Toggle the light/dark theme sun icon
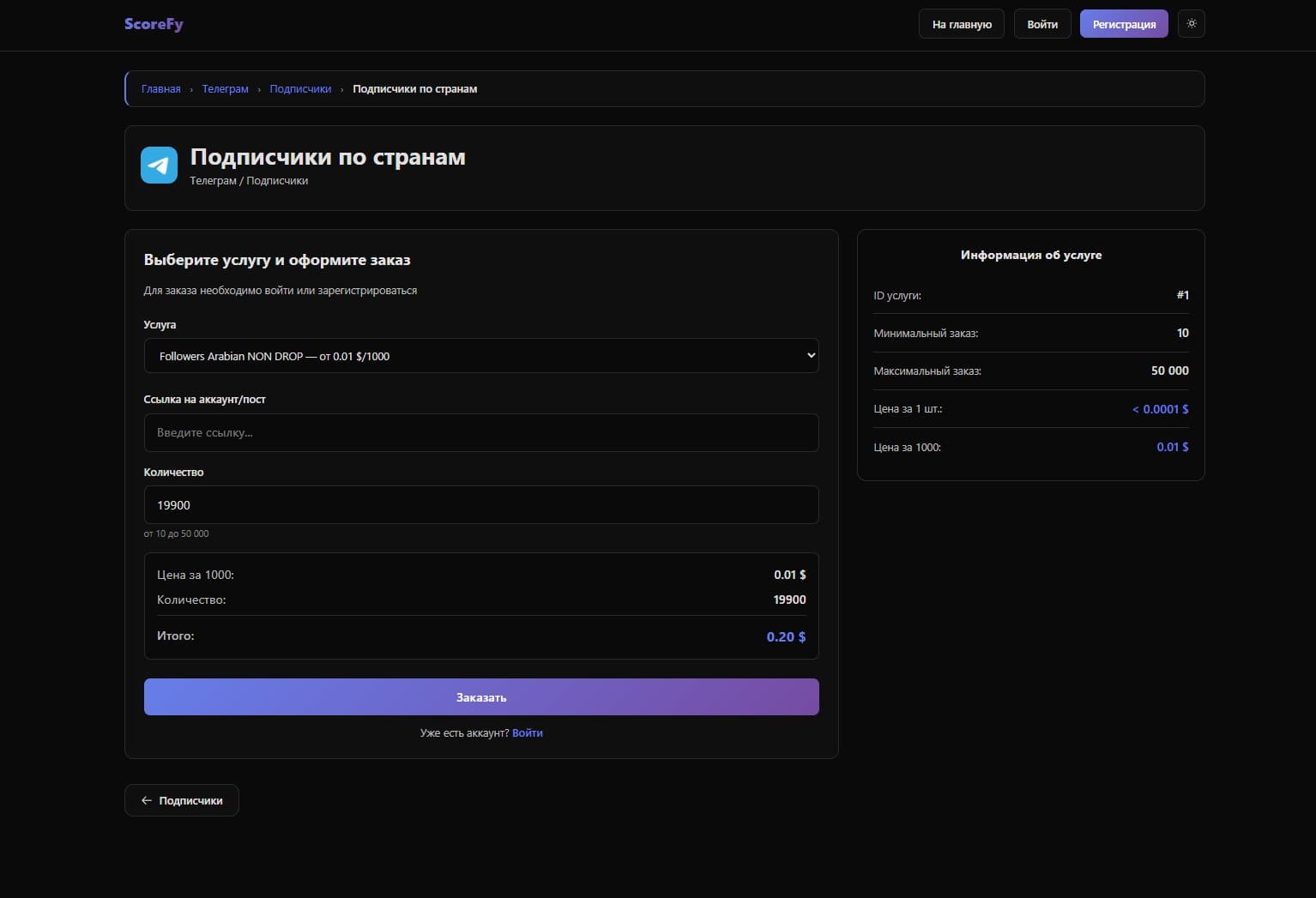 (1192, 24)
